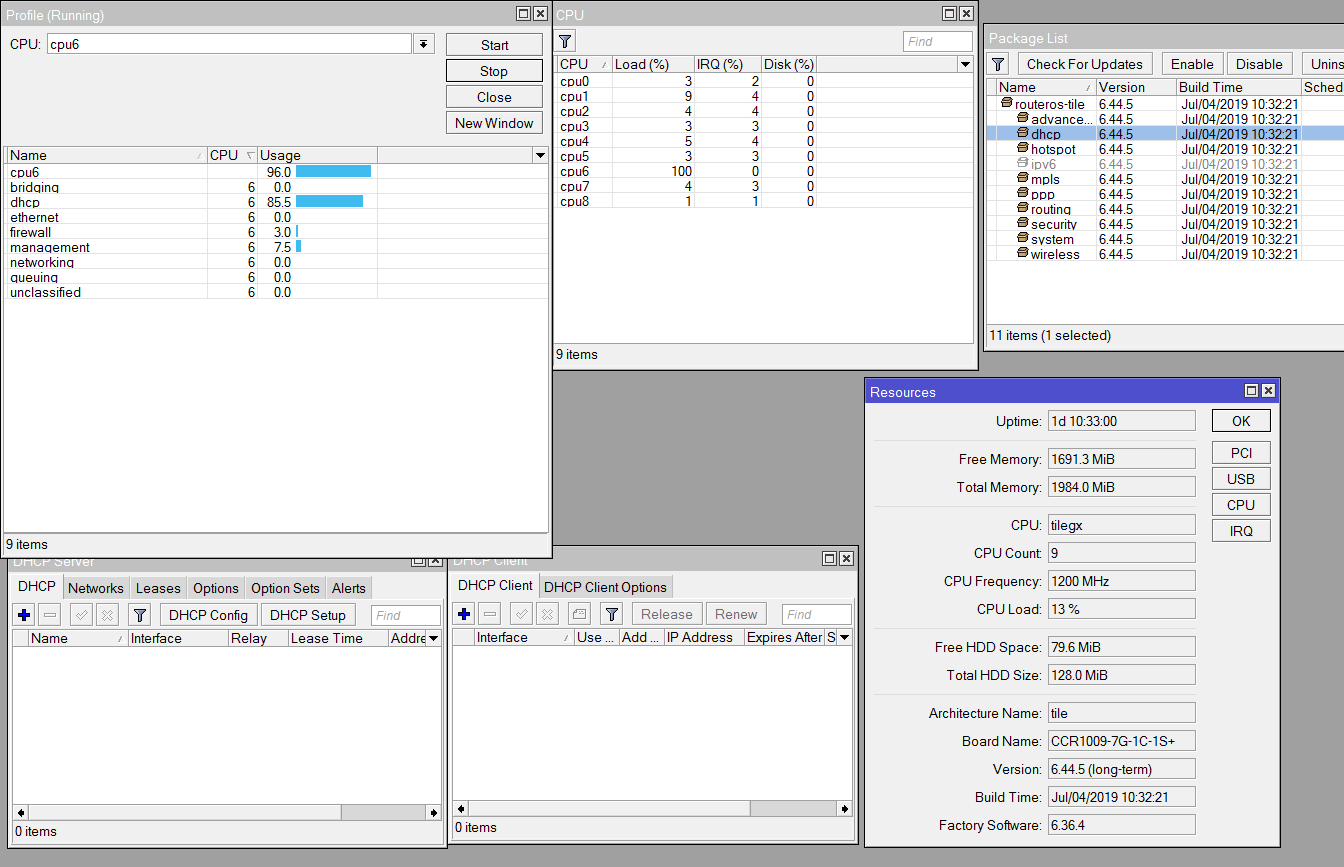Screen dimensions: 1344x867
Task: Select the dhcp row in Profile table
Action: click(x=277, y=202)
